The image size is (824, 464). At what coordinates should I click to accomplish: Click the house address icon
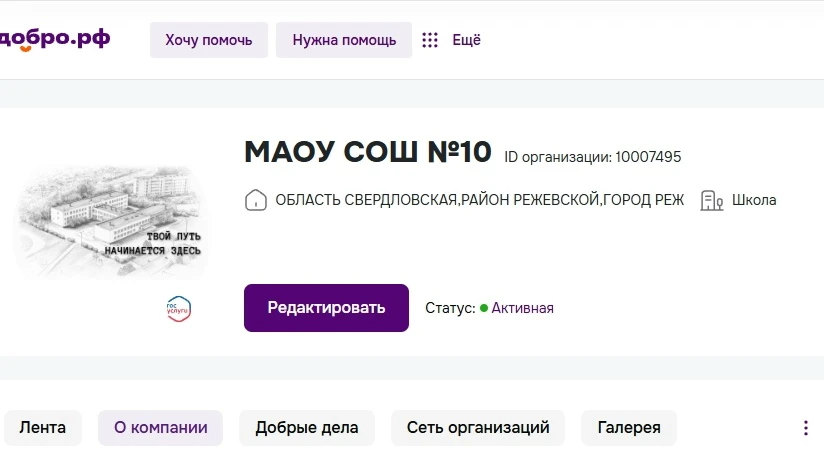[x=256, y=200]
